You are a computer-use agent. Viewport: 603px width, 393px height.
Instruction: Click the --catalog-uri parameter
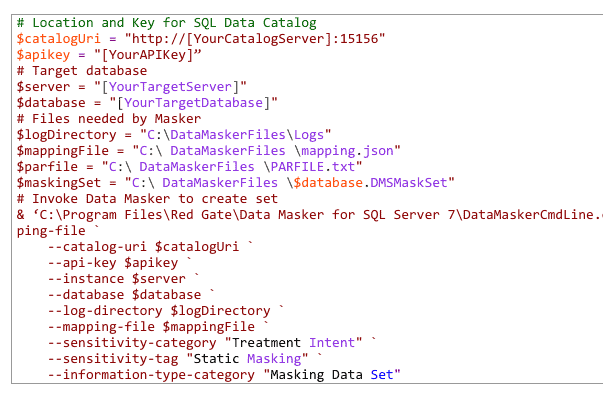[97, 247]
